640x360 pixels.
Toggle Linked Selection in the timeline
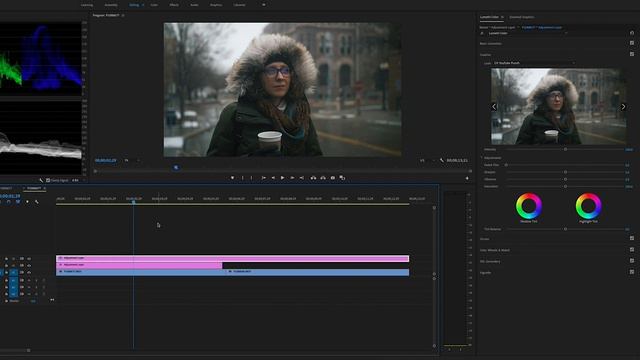[x=18, y=202]
